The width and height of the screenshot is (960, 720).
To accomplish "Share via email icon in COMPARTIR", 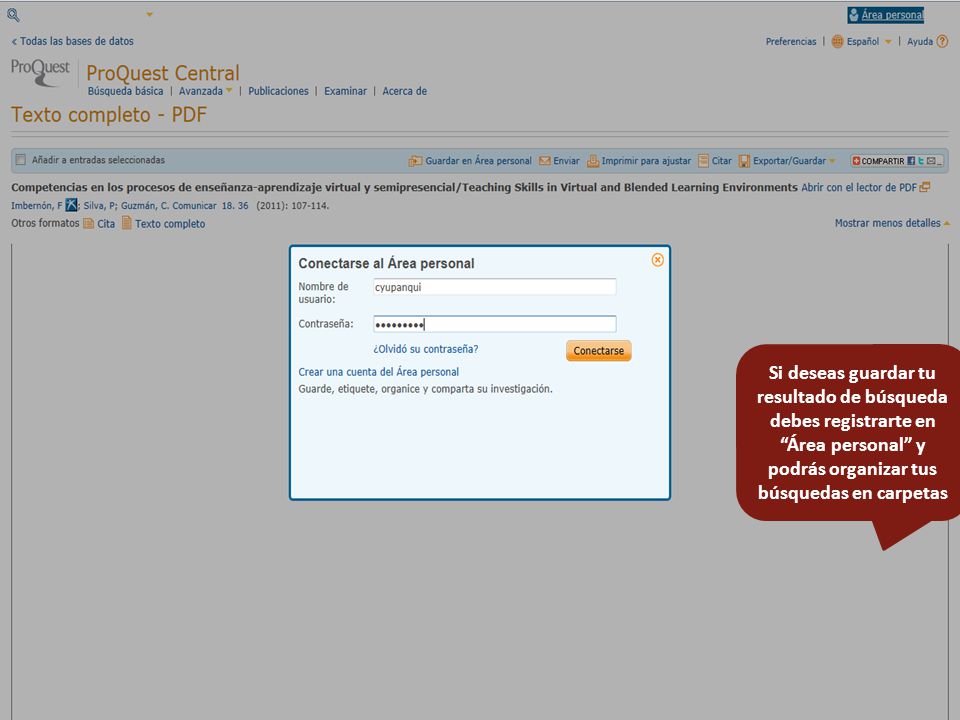I will tap(931, 161).
